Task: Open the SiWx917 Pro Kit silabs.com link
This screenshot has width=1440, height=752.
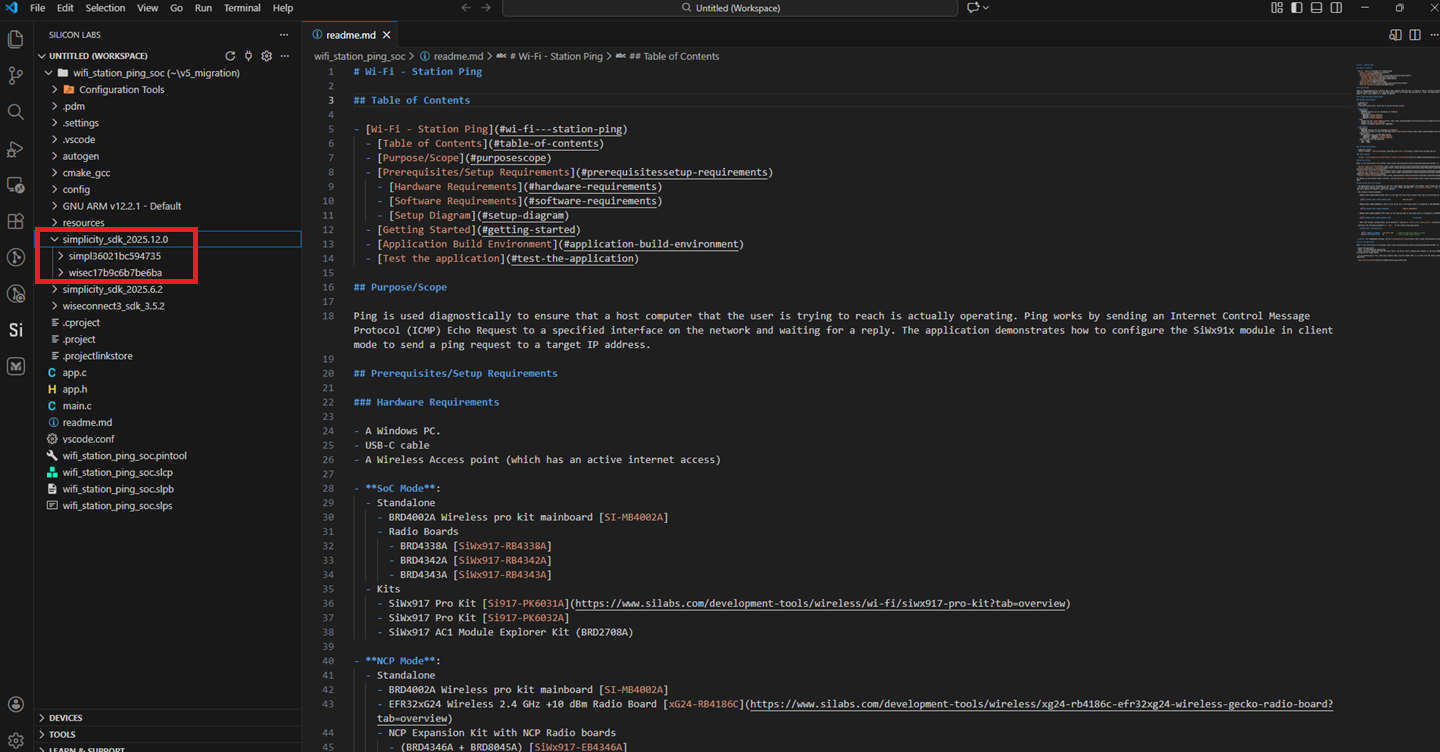Action: coord(822,604)
